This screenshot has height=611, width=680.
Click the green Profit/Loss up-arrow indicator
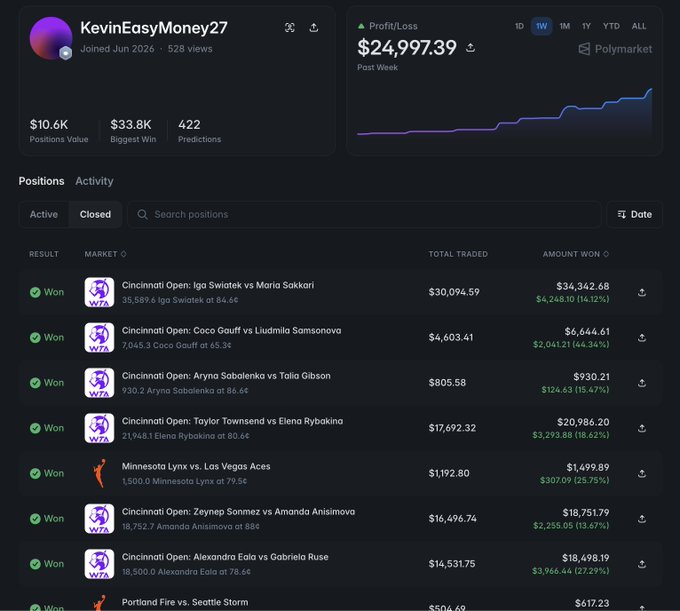pos(361,26)
